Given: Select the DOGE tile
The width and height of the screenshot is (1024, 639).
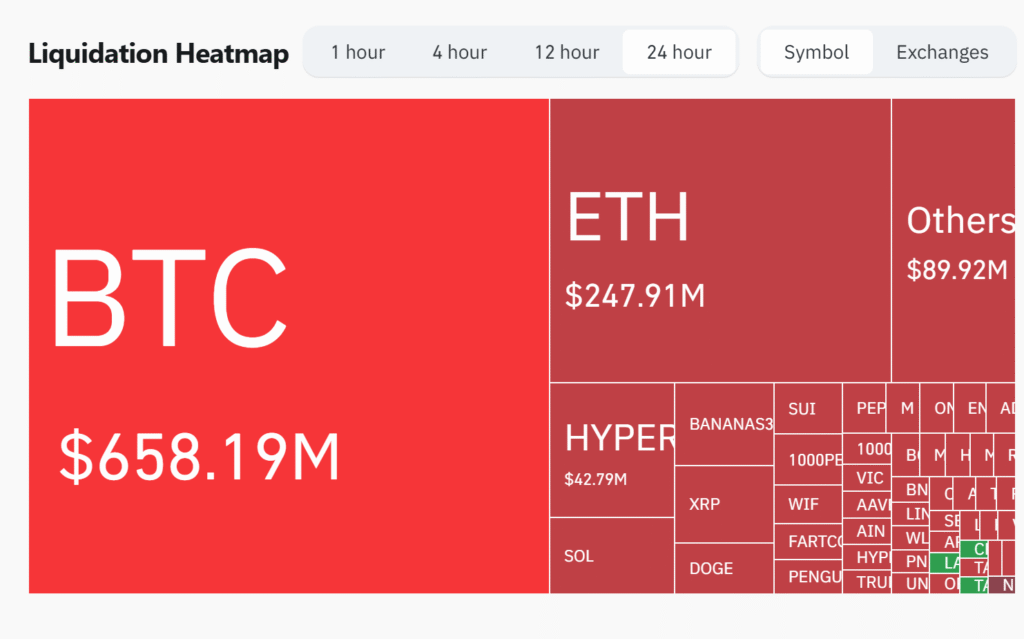Looking at the screenshot, I should tap(724, 568).
